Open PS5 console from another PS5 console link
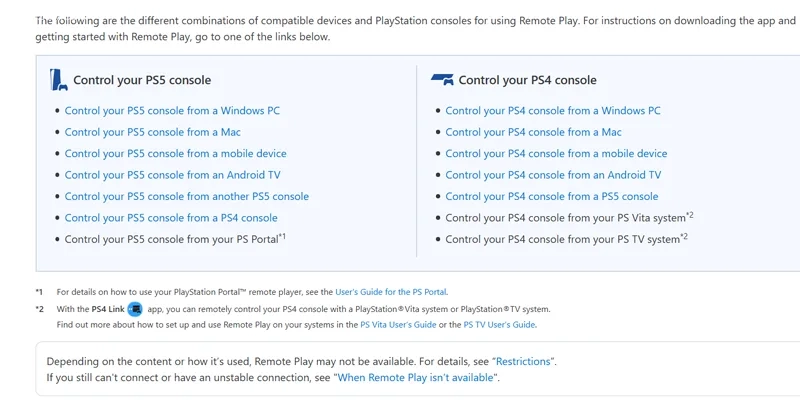This screenshot has height=400, width=800. pos(187,197)
